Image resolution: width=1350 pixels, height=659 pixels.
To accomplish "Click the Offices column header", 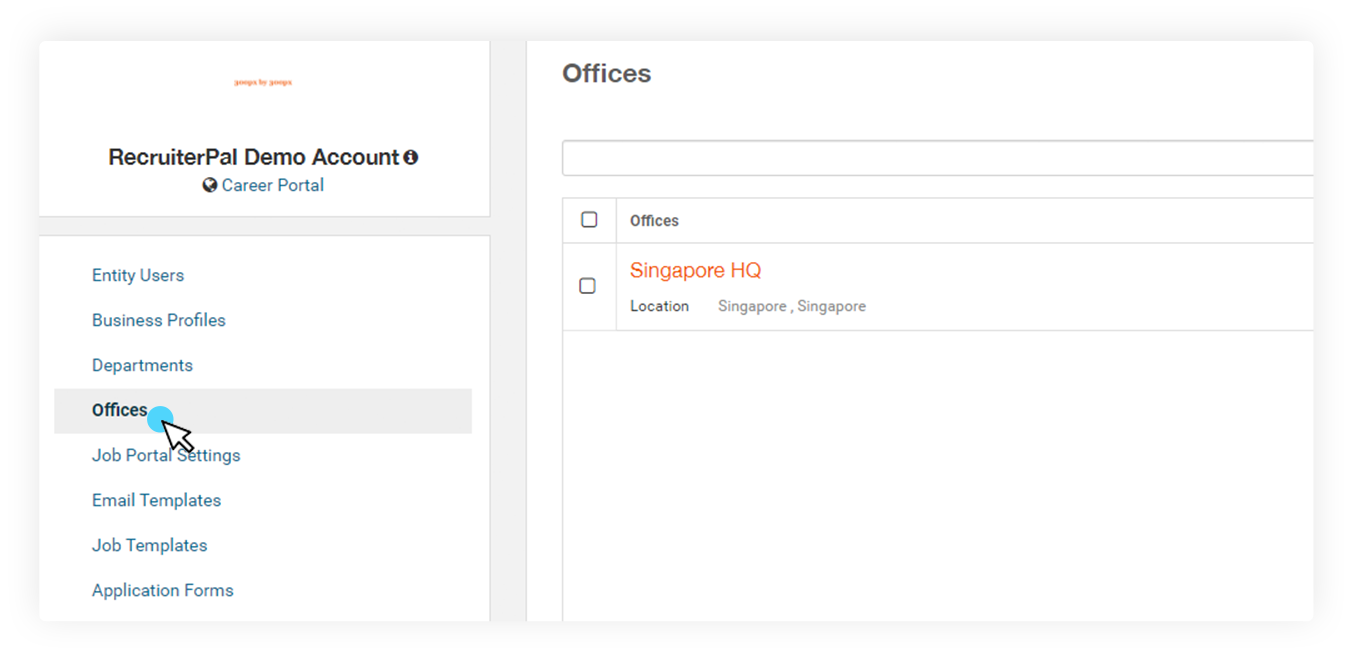I will [654, 221].
